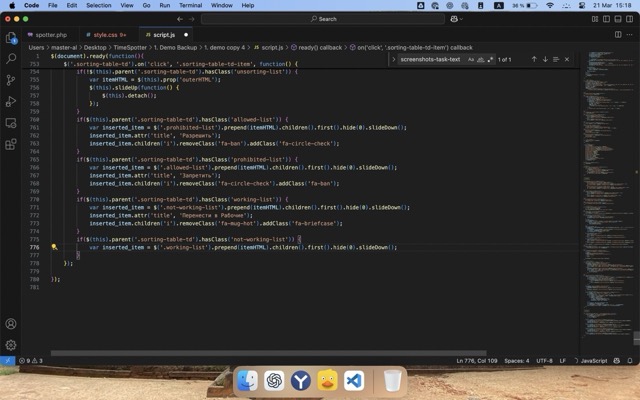This screenshot has width=640, height=400.
Task: Open the Accounts menu icon
Action: [x=11, y=324]
